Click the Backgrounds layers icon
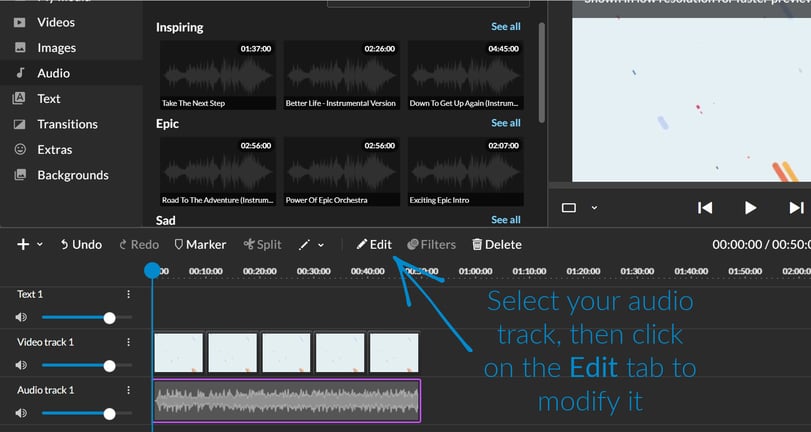This screenshot has width=811, height=432. pyautogui.click(x=20, y=175)
